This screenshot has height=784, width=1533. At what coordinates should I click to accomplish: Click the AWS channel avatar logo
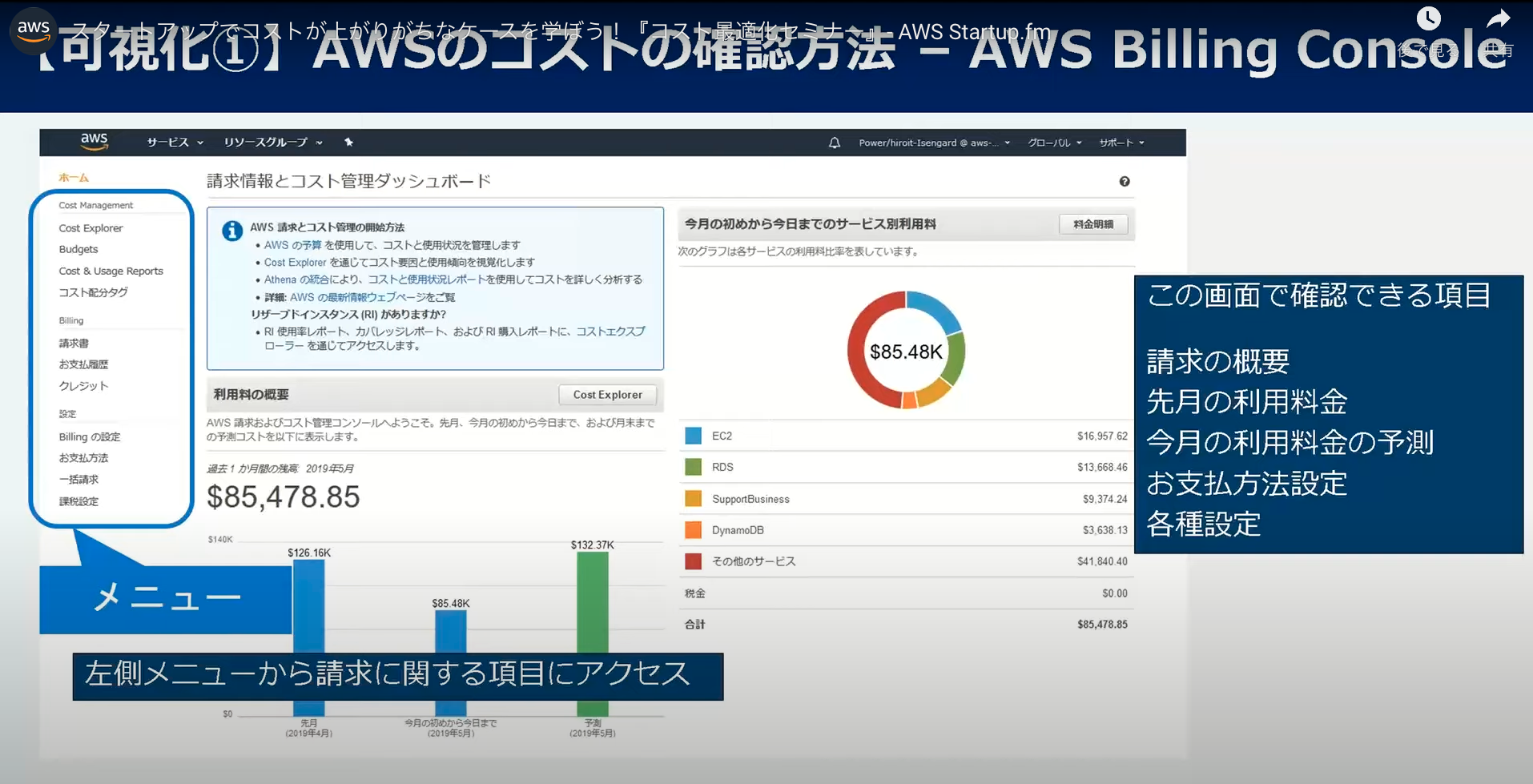click(34, 30)
